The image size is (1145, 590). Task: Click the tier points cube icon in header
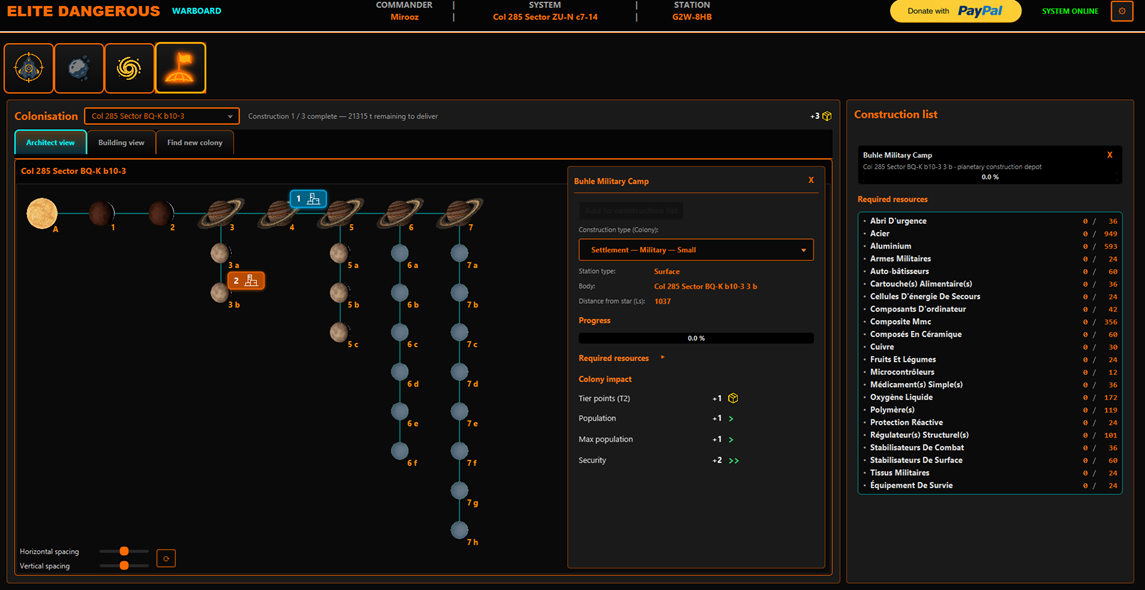(827, 116)
